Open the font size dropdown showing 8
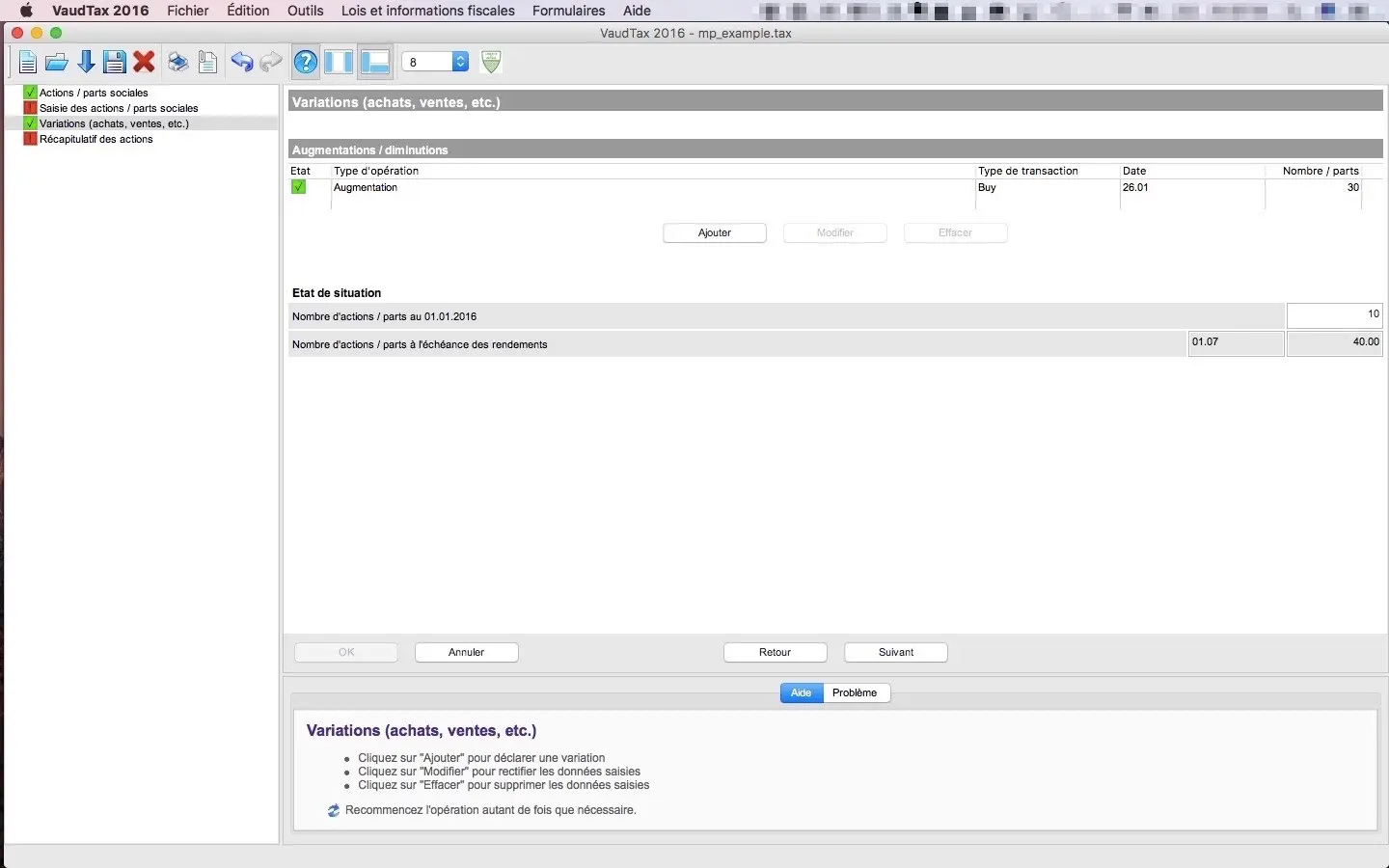 point(435,62)
